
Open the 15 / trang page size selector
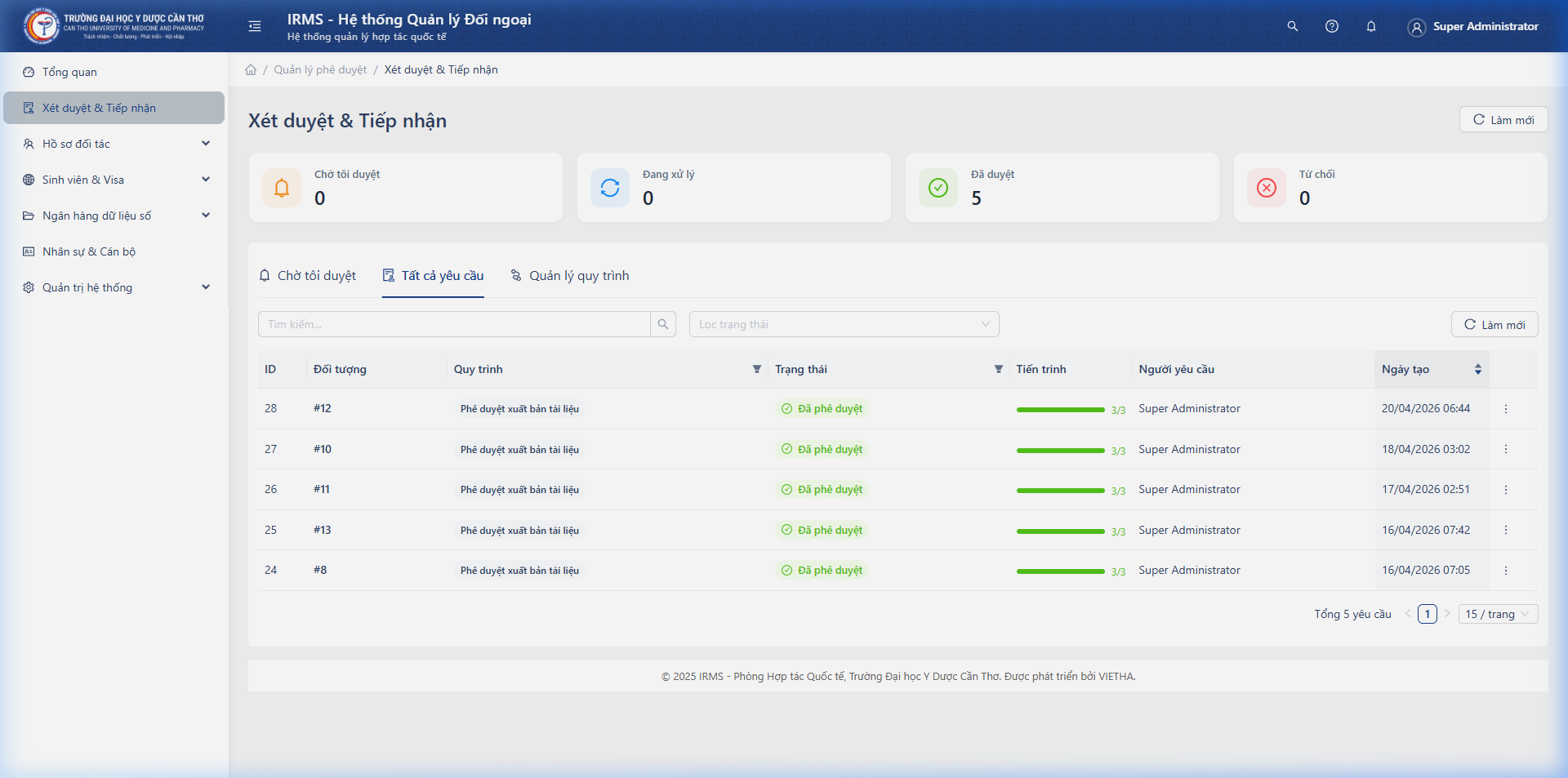click(1497, 614)
